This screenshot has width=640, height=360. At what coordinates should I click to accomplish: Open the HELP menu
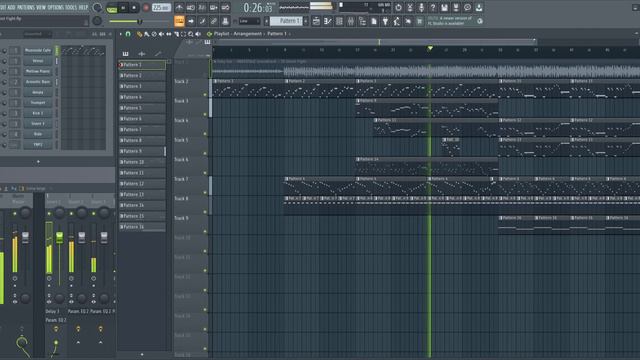(83, 7)
